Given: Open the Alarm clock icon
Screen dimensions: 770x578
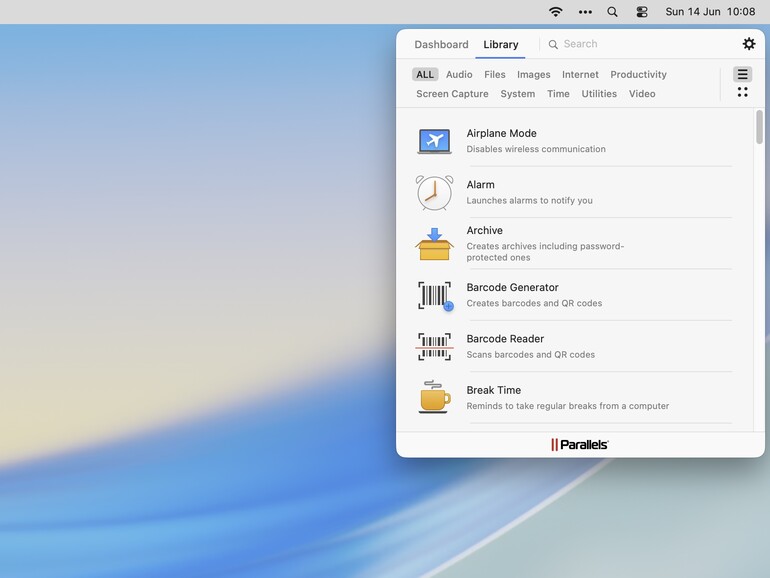Looking at the screenshot, I should tap(435, 193).
